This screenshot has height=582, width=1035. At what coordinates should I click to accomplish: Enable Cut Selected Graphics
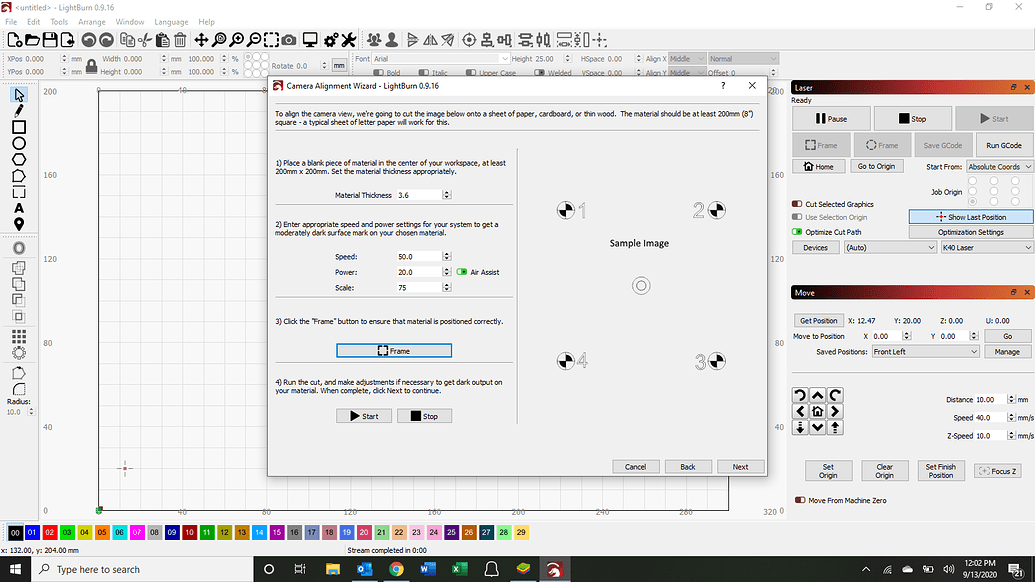[797, 203]
